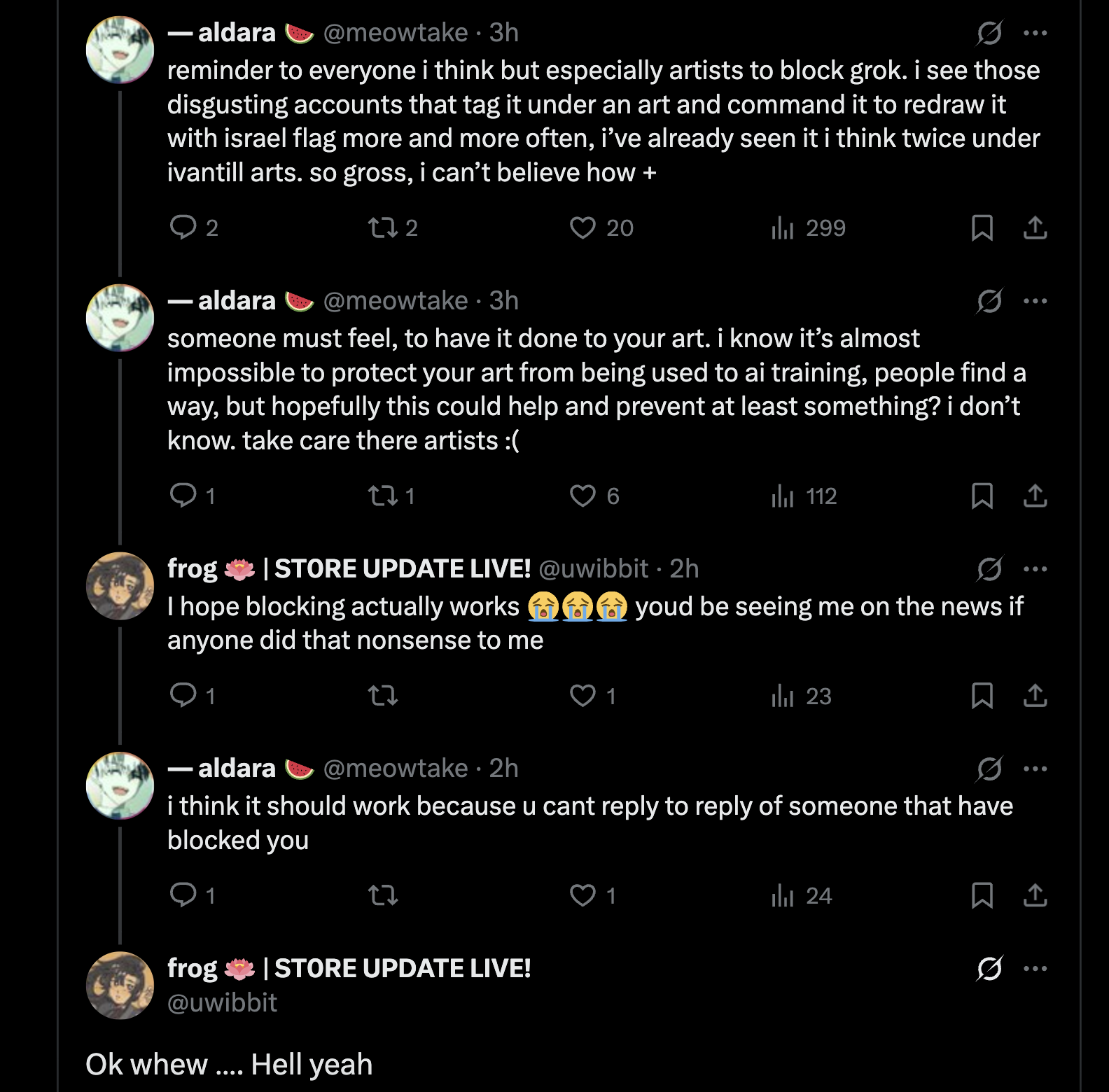Open more options on aldara's first tweet
This screenshot has height=1092, width=1109.
coord(1035,33)
